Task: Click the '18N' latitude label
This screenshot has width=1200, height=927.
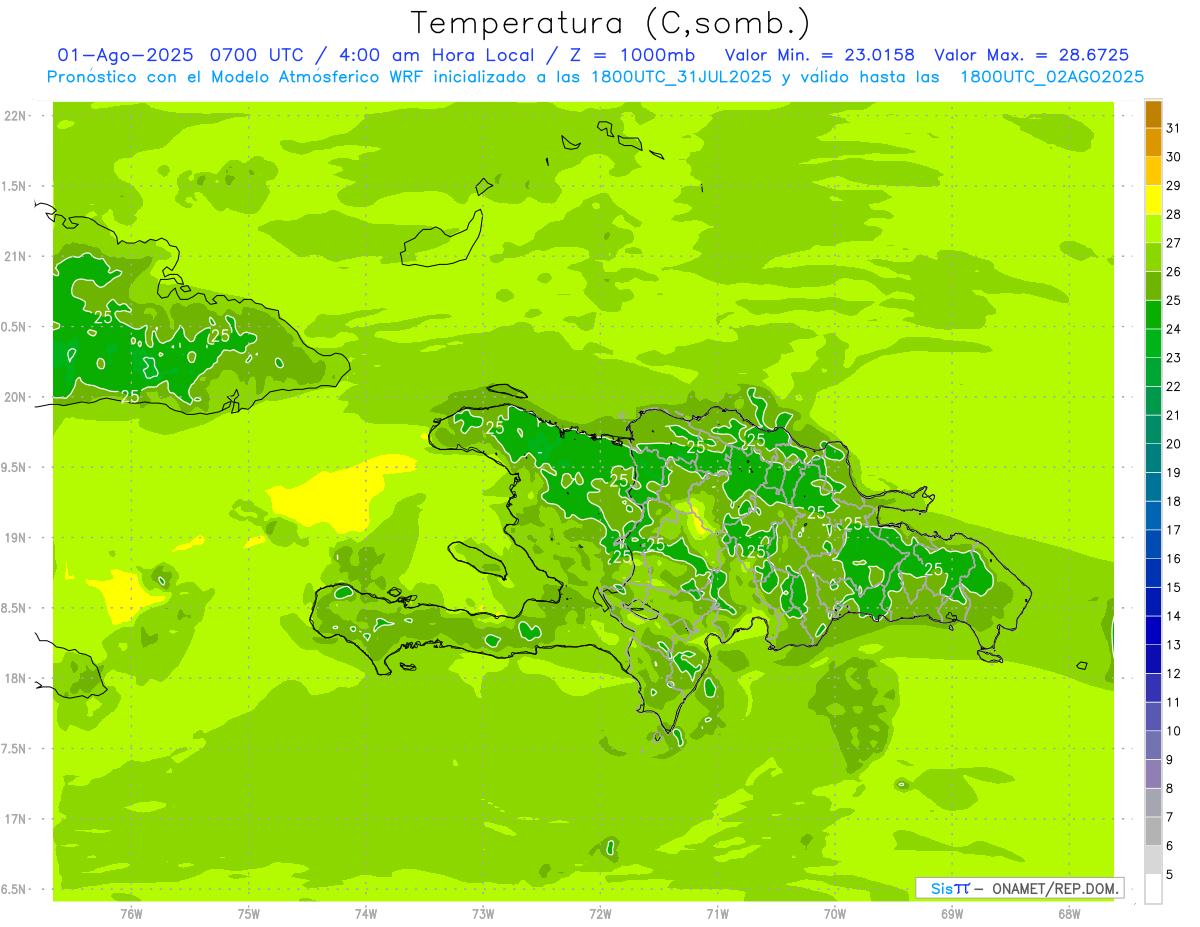Action: tap(16, 678)
